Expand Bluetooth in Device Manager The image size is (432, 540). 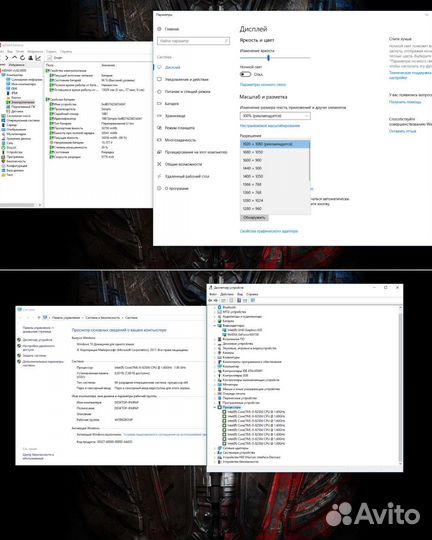point(215,307)
